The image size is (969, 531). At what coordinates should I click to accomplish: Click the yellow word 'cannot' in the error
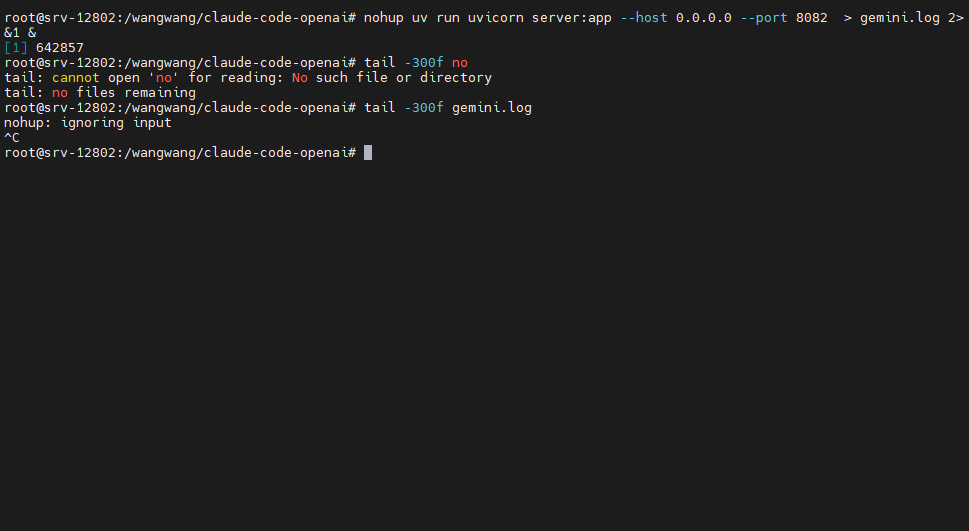76,78
